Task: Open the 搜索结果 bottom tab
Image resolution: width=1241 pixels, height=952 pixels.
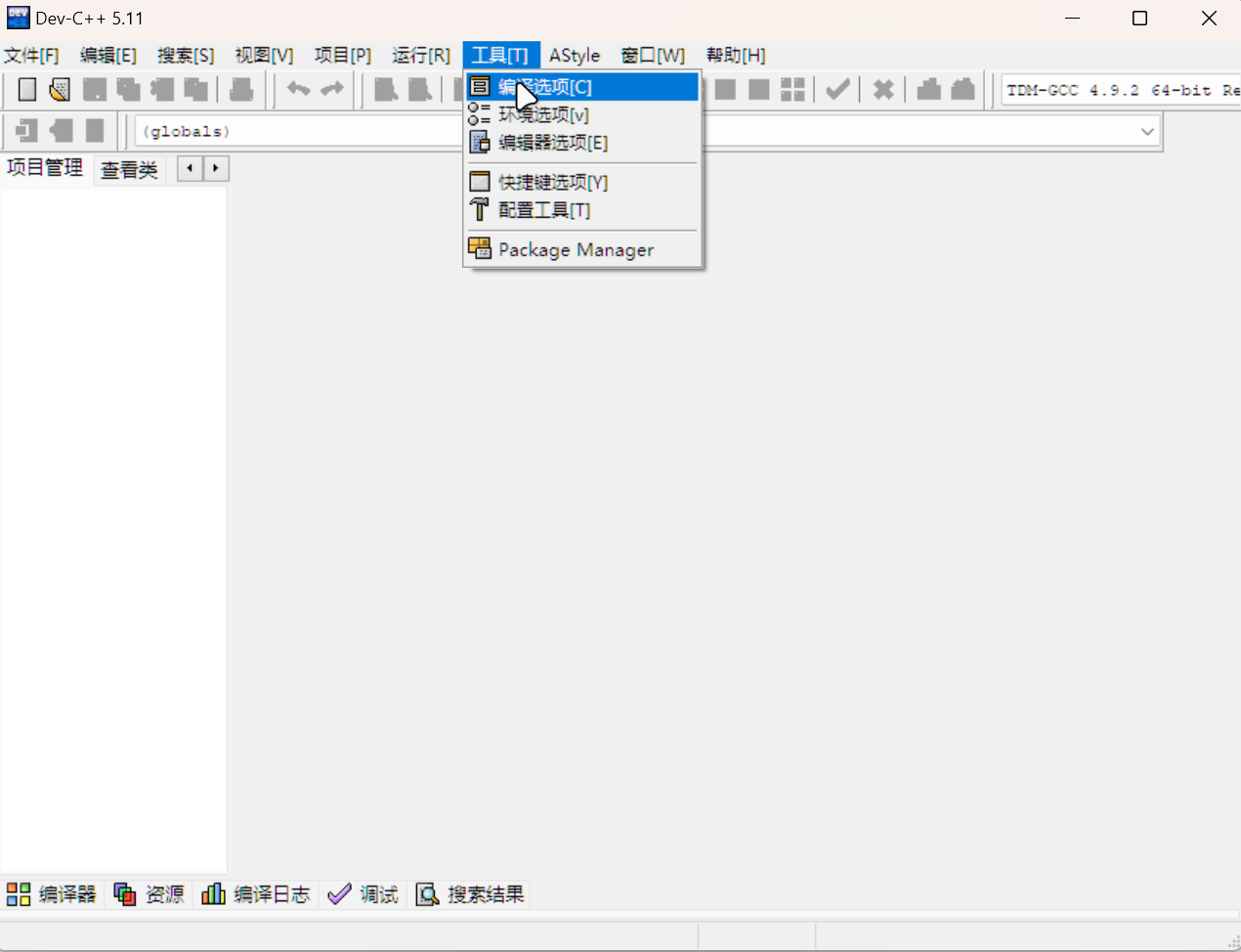Action: pyautogui.click(x=470, y=894)
